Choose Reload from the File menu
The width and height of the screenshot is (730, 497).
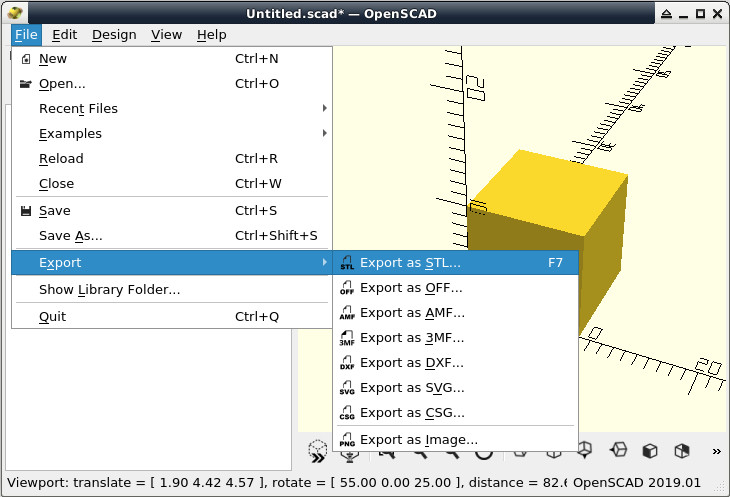click(172, 159)
